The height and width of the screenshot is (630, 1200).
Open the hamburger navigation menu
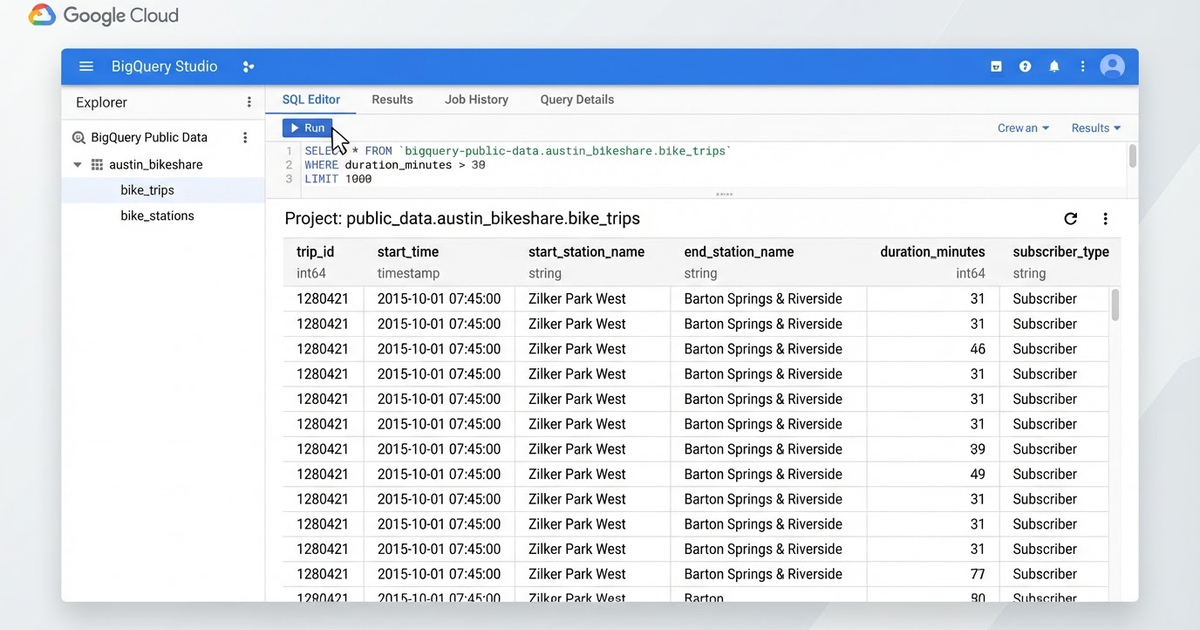coord(86,67)
